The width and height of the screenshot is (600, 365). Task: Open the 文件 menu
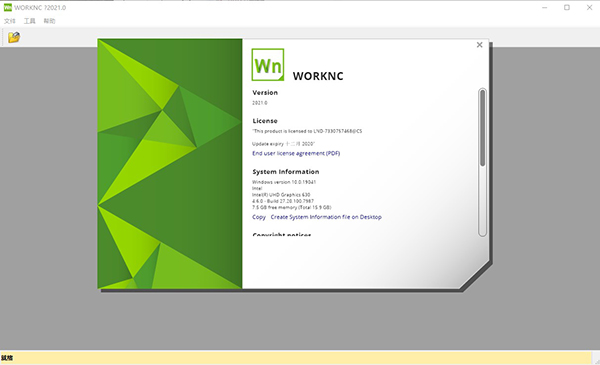10,21
